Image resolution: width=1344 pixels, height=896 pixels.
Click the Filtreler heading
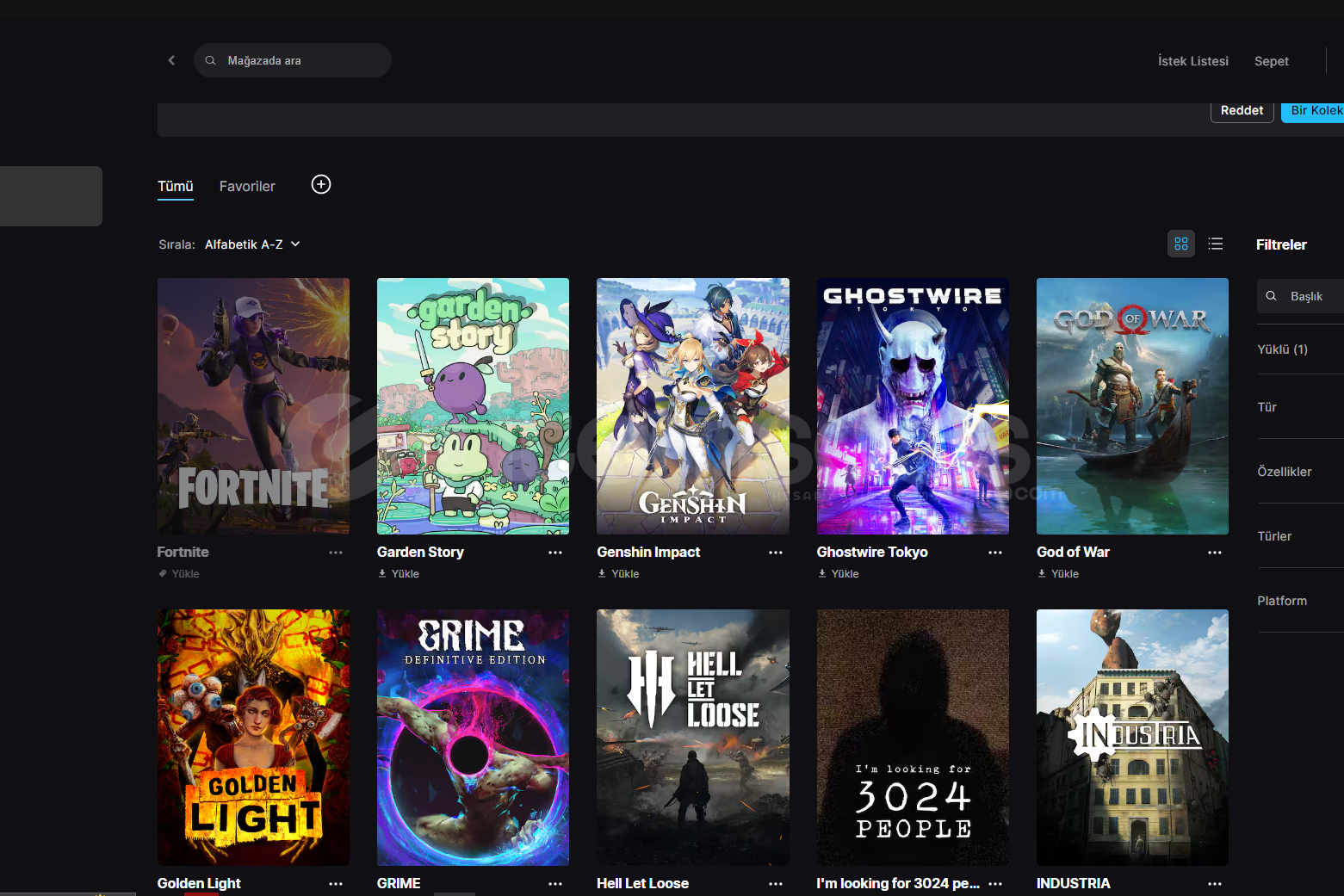coord(1281,245)
